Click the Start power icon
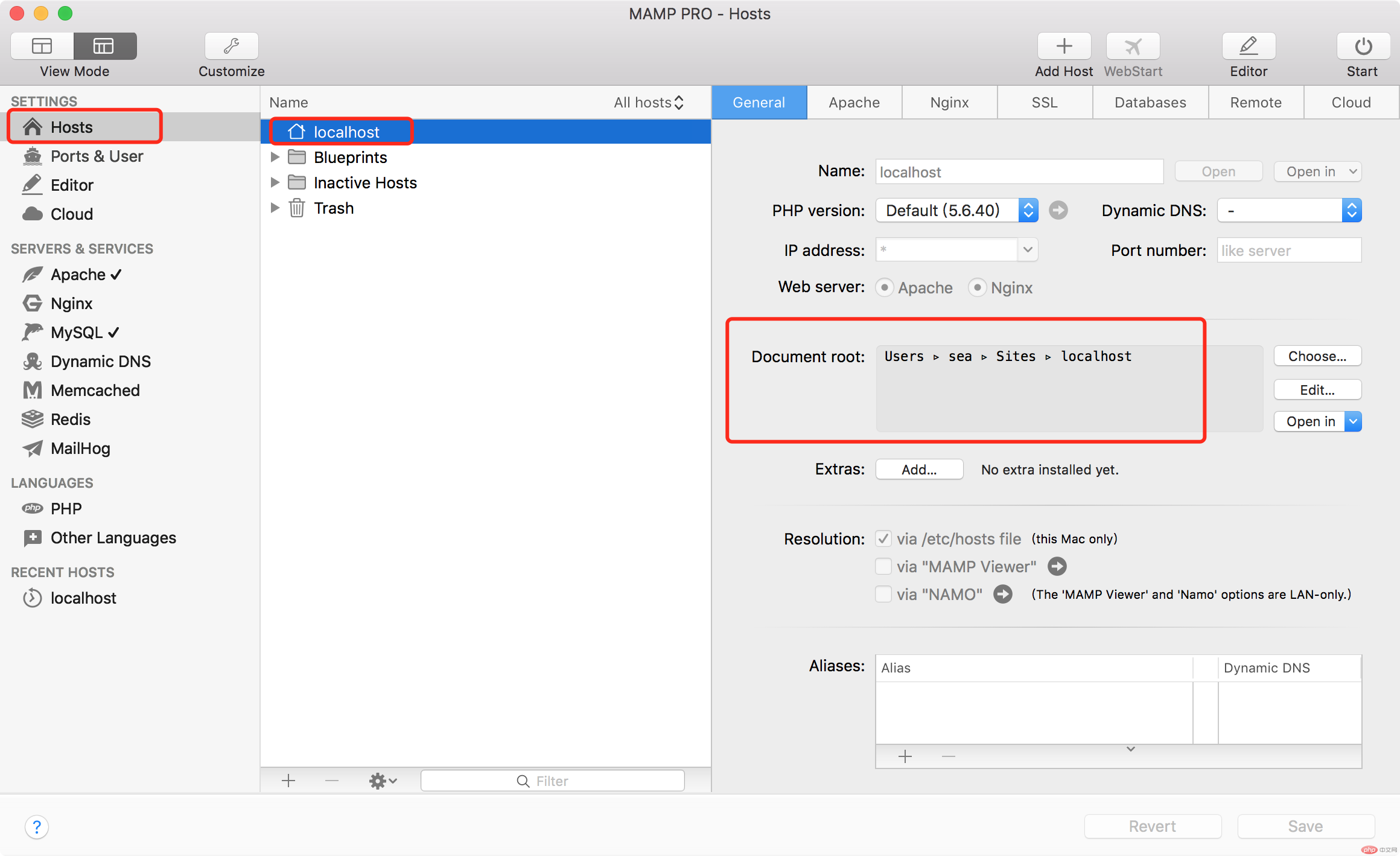The width and height of the screenshot is (1400, 856). tap(1363, 46)
